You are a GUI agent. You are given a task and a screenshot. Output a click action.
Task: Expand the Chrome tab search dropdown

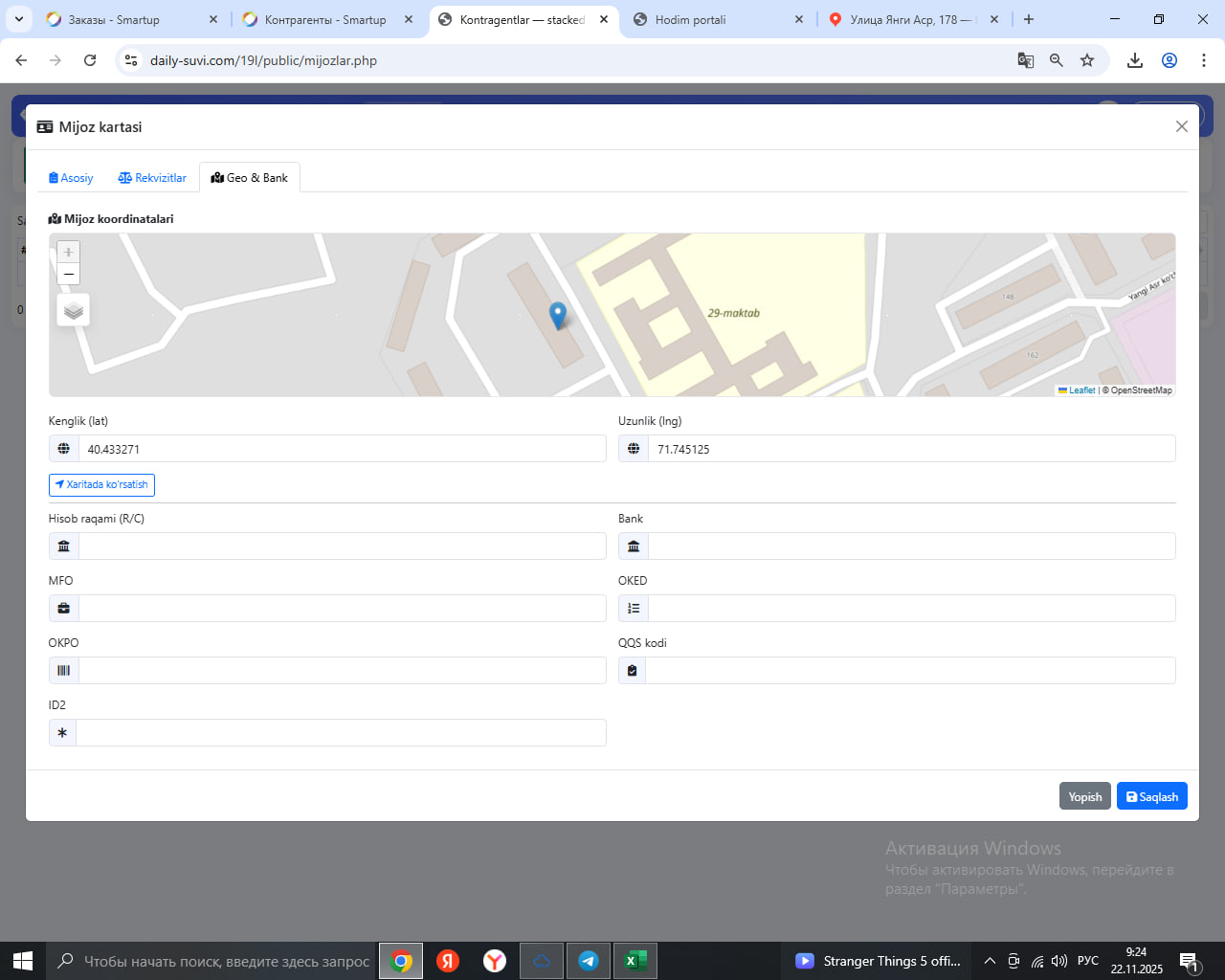19,19
